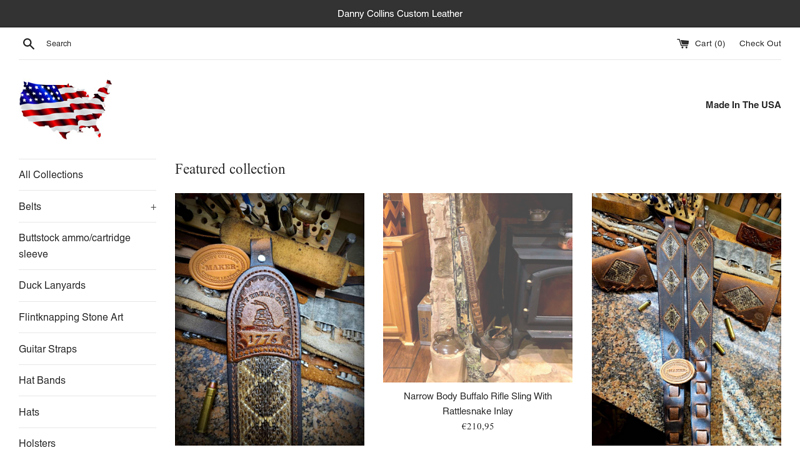800x450 pixels.
Task: Select Belts category
Action: click(x=30, y=207)
